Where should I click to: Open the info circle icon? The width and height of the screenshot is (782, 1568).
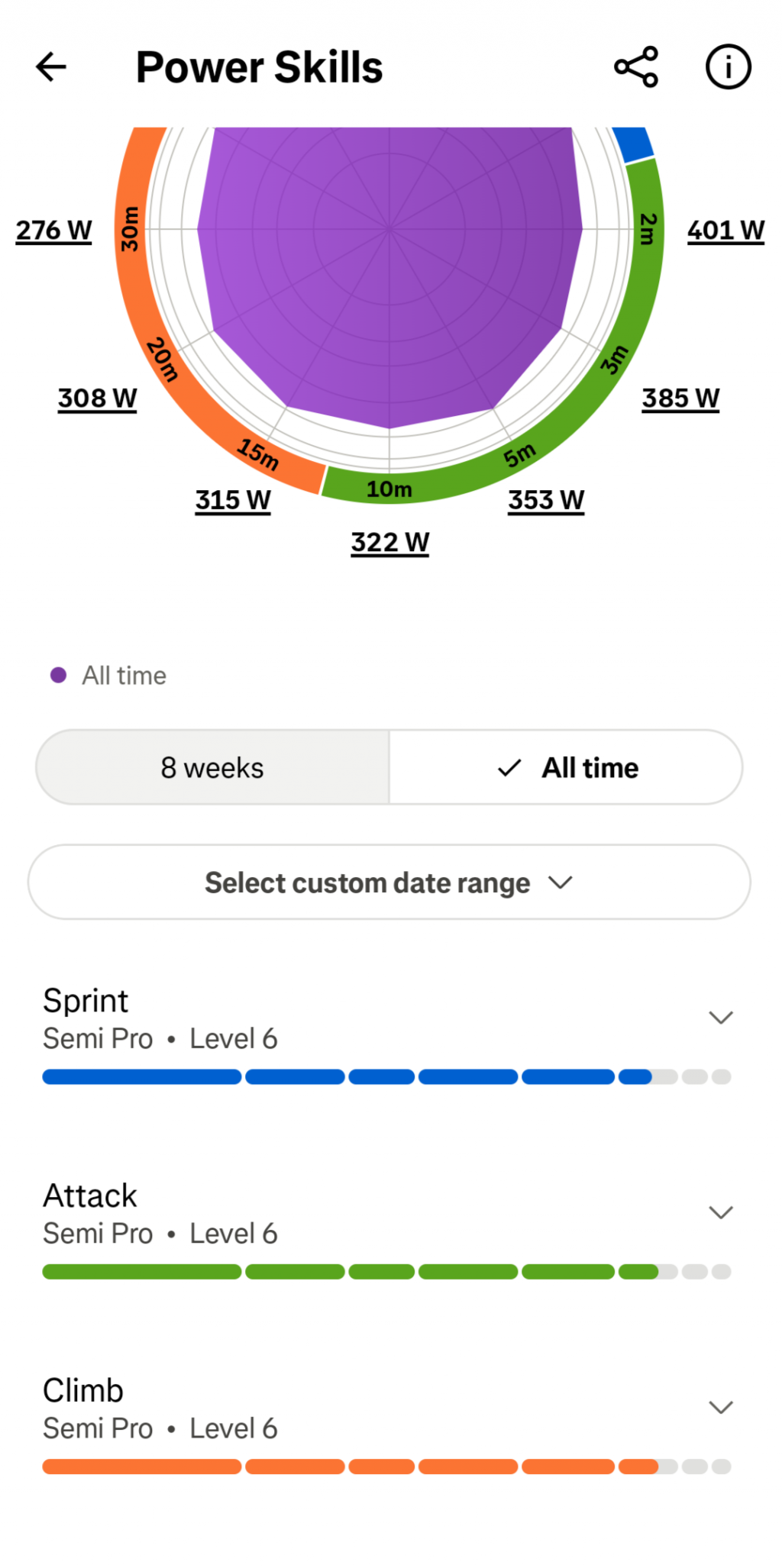tap(728, 67)
